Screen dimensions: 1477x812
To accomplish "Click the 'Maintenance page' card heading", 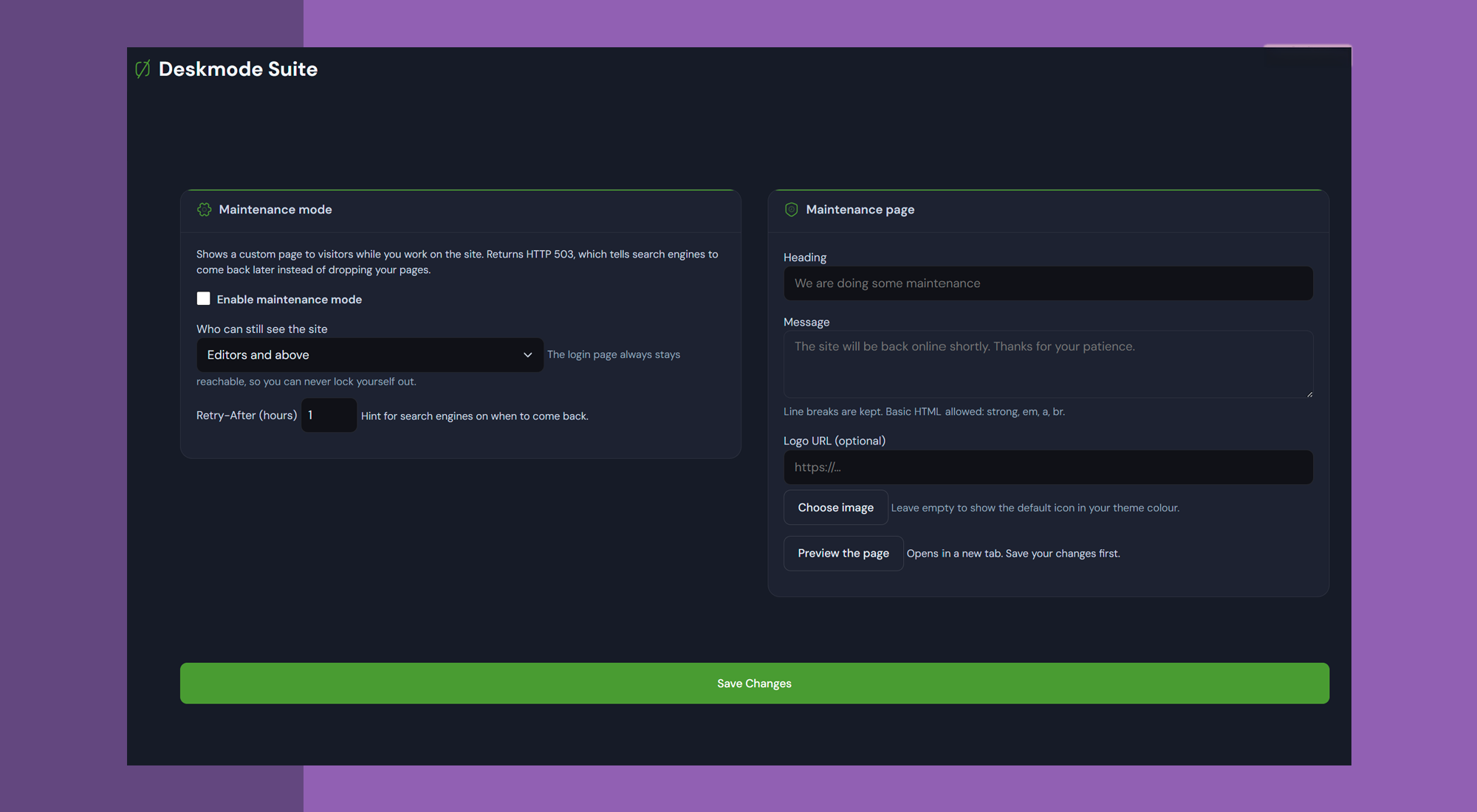I will (x=860, y=210).
